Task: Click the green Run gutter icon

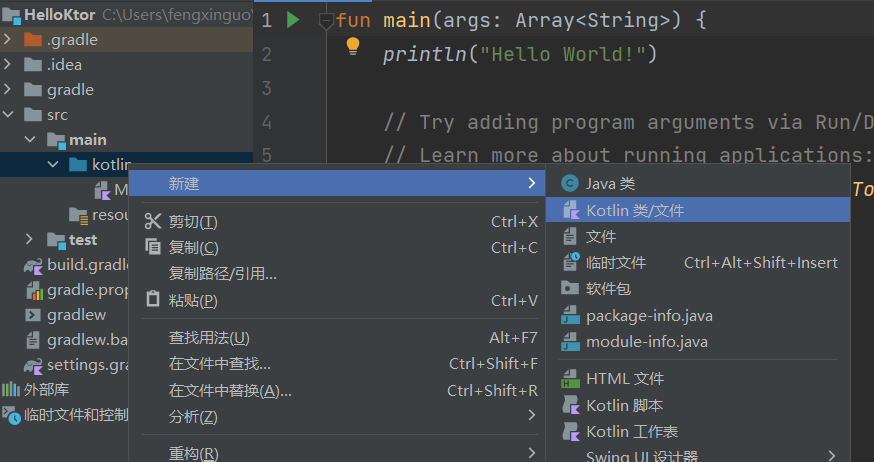Action: tap(293, 20)
